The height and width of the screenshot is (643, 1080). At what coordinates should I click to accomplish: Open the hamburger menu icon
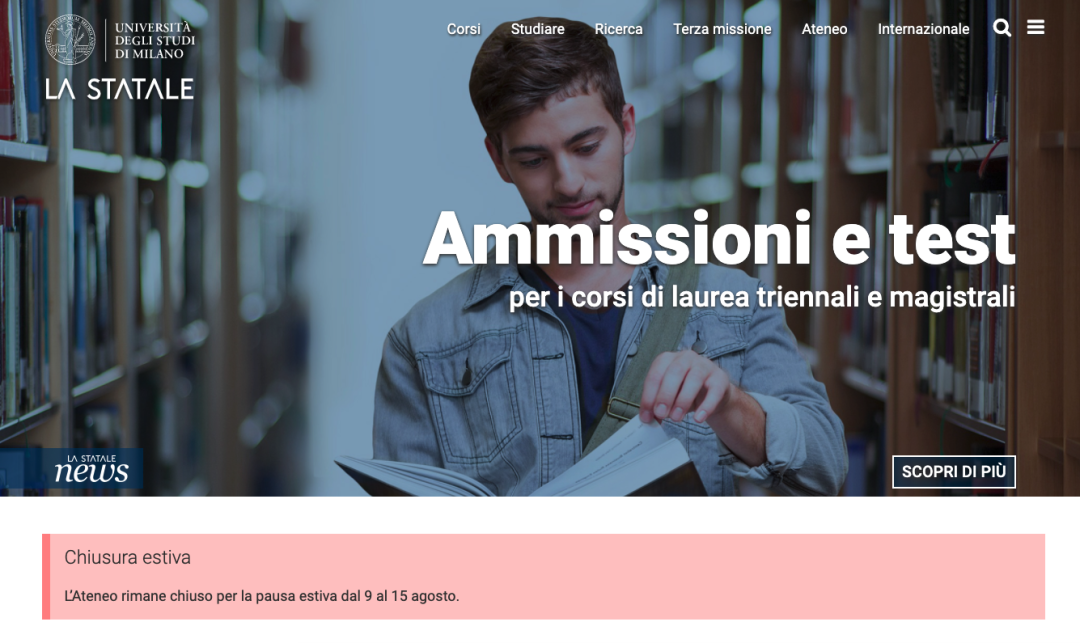[x=1035, y=28]
